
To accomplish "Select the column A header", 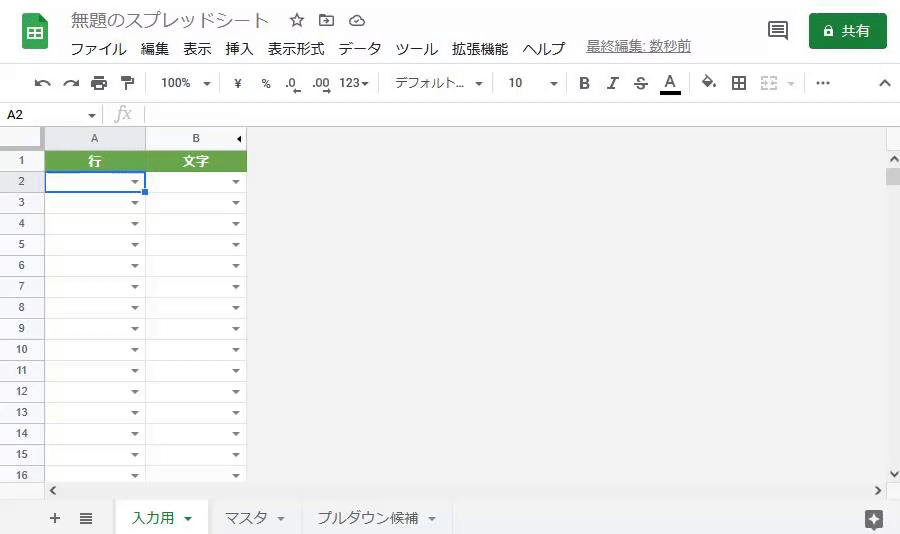I will point(95,138).
